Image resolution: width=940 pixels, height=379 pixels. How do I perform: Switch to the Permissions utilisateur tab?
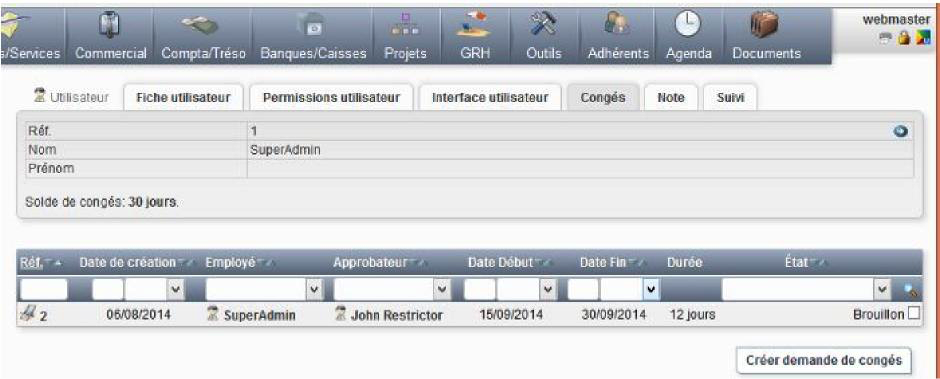click(x=332, y=98)
